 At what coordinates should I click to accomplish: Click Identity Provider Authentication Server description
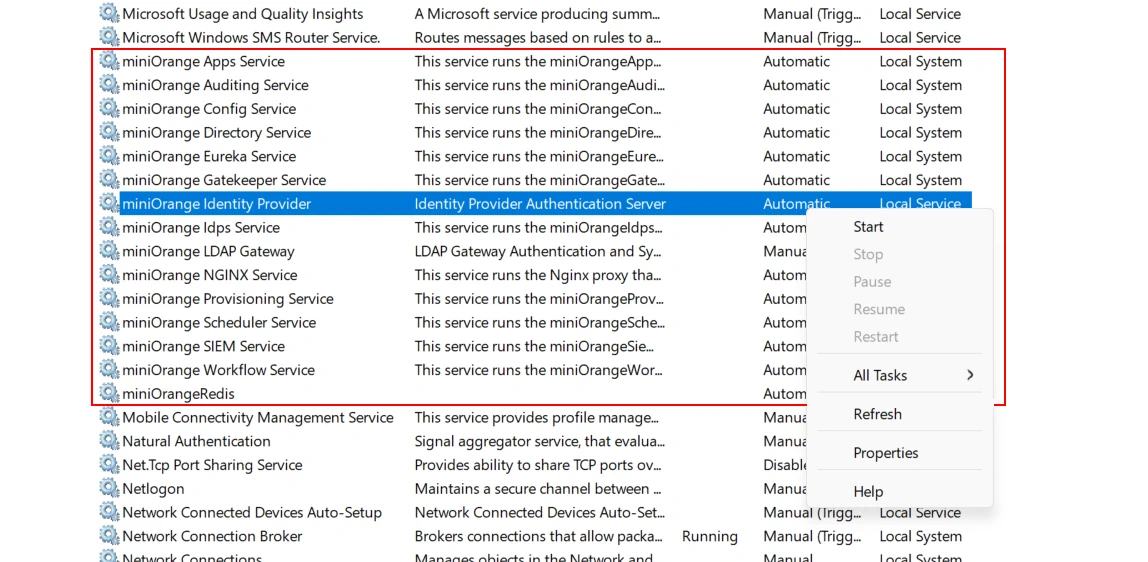(x=540, y=203)
